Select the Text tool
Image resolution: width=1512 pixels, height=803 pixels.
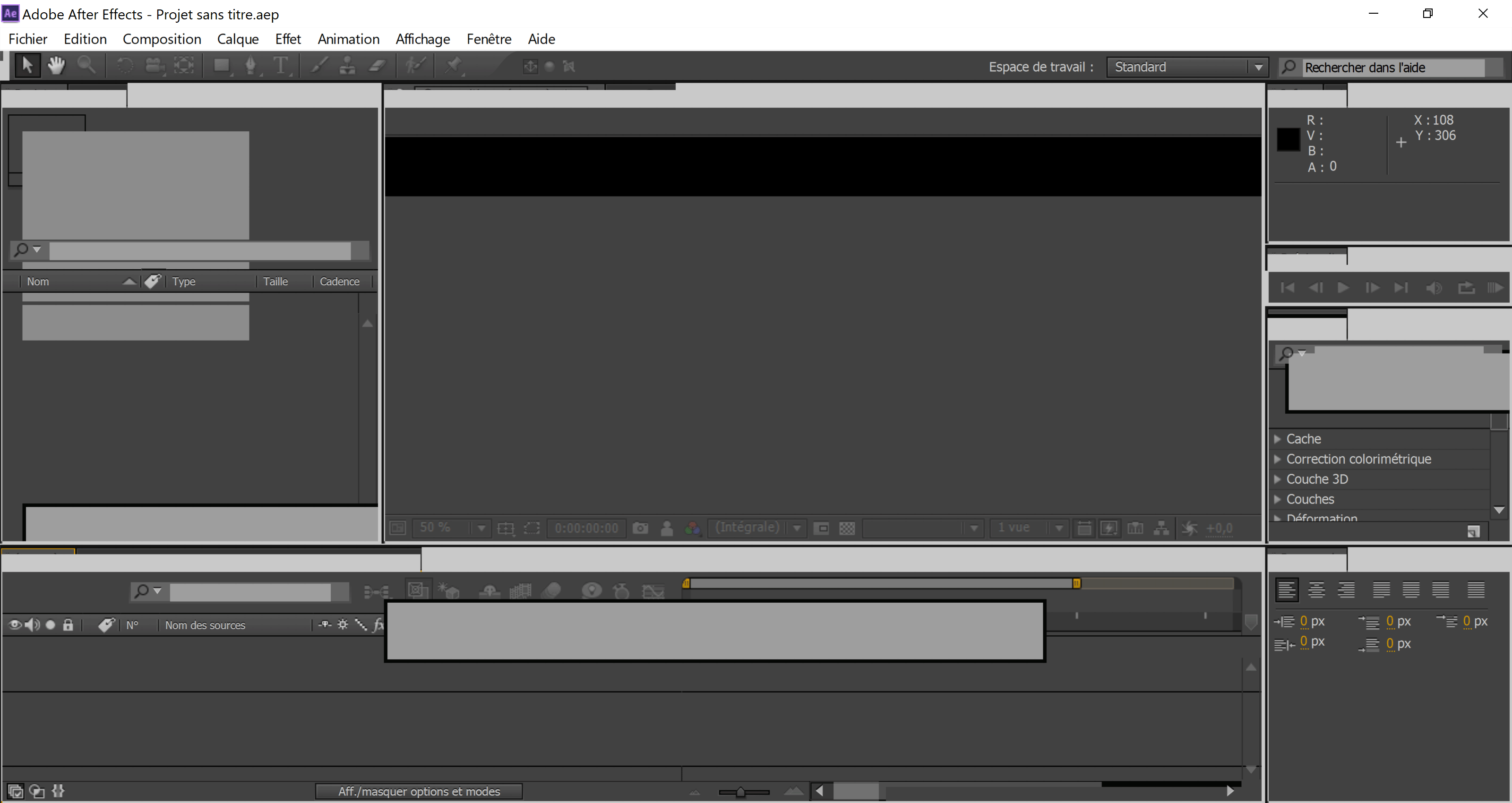point(281,65)
